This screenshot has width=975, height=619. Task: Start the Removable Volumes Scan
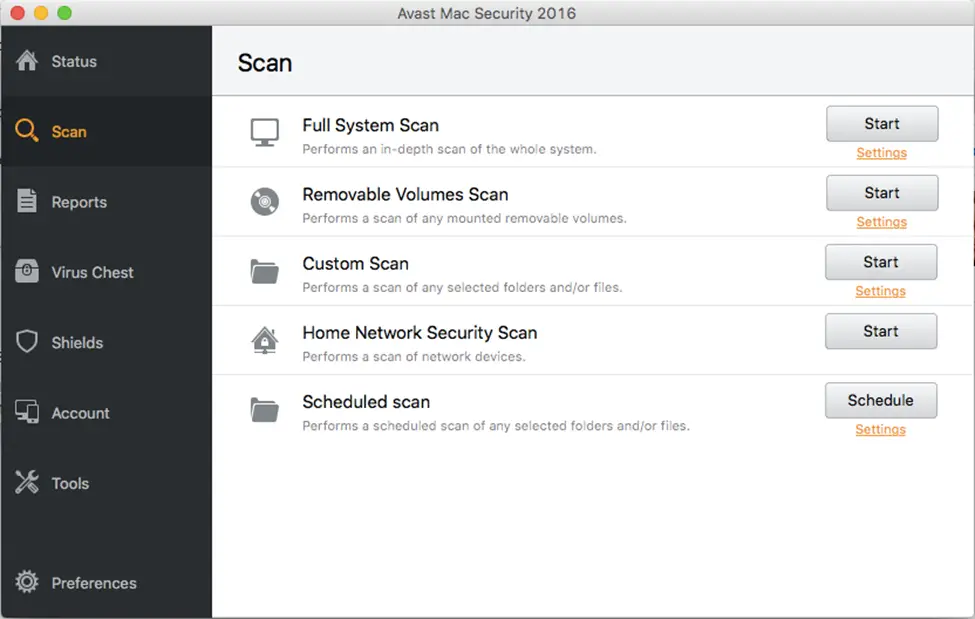pyautogui.click(x=882, y=193)
